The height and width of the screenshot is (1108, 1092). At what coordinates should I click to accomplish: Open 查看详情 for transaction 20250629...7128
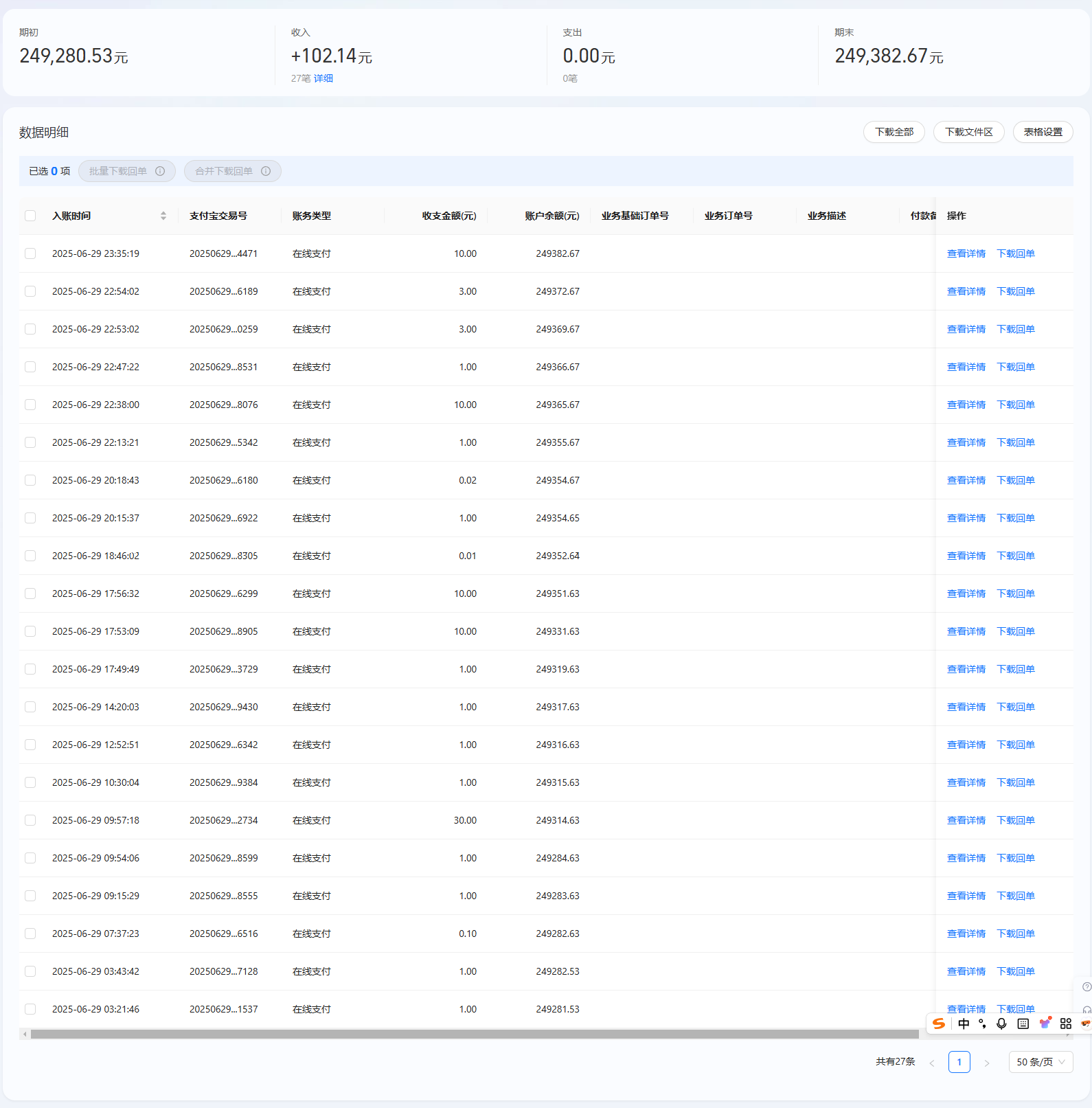click(966, 971)
